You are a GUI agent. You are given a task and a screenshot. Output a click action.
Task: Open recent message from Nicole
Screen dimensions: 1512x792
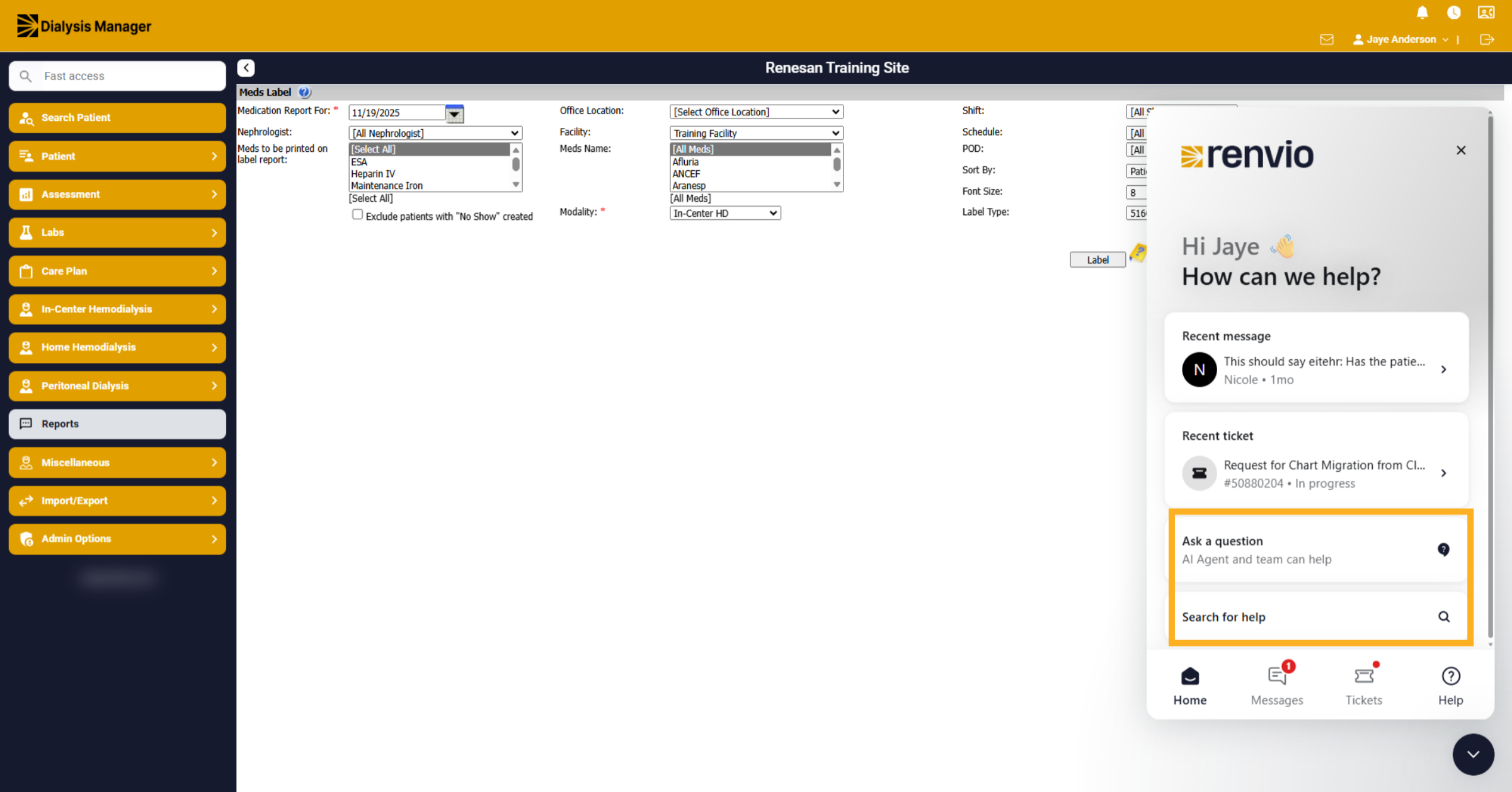pos(1316,370)
